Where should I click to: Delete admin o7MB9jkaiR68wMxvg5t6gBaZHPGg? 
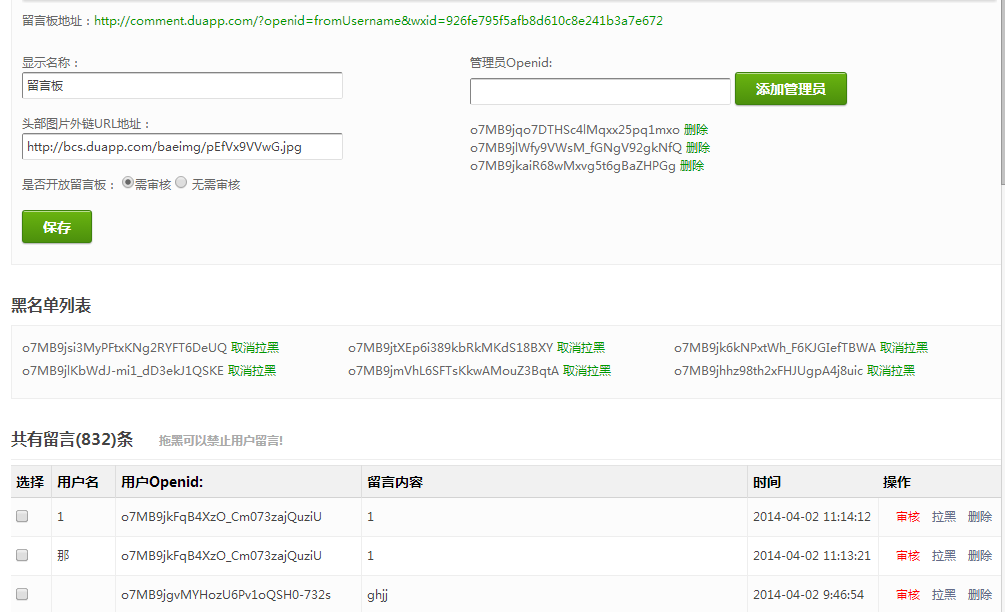pos(692,166)
